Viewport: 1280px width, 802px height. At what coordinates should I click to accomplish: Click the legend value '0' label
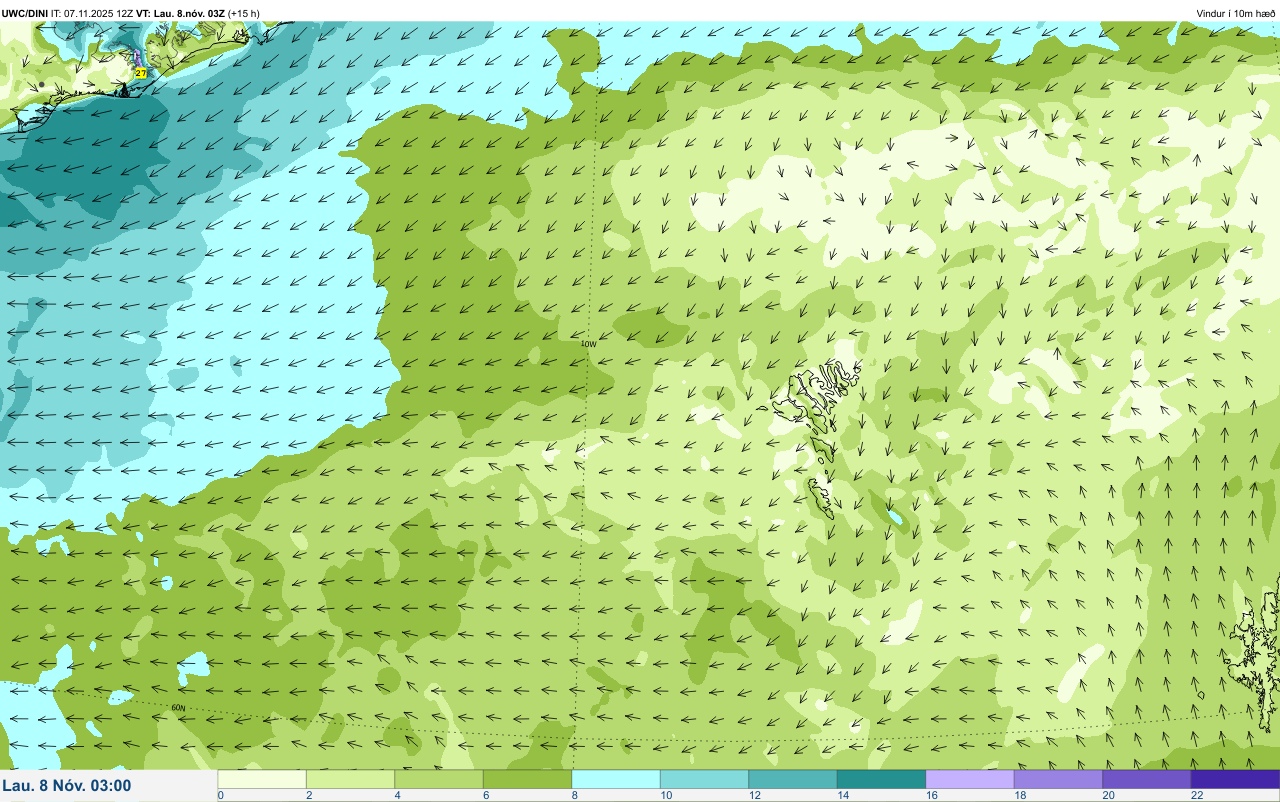point(220,795)
